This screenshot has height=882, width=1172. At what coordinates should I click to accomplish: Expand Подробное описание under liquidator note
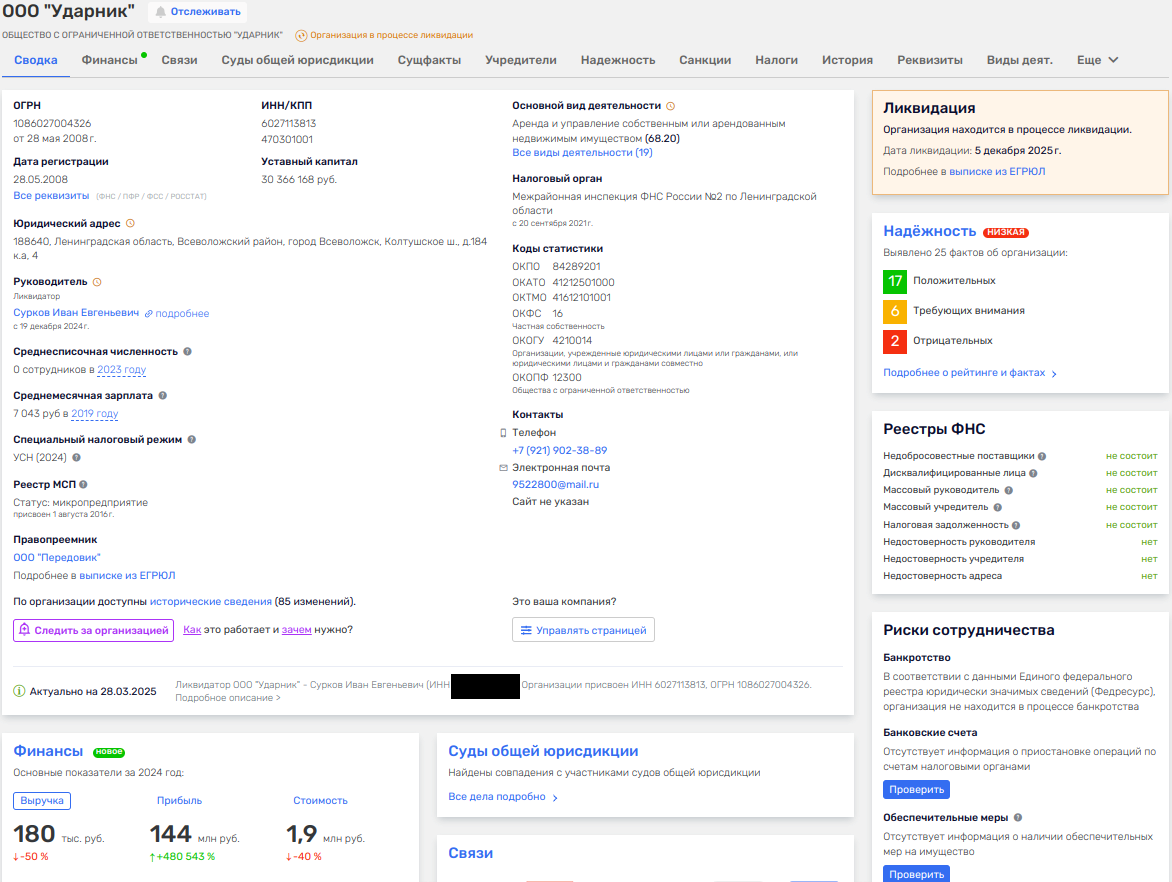[228, 698]
